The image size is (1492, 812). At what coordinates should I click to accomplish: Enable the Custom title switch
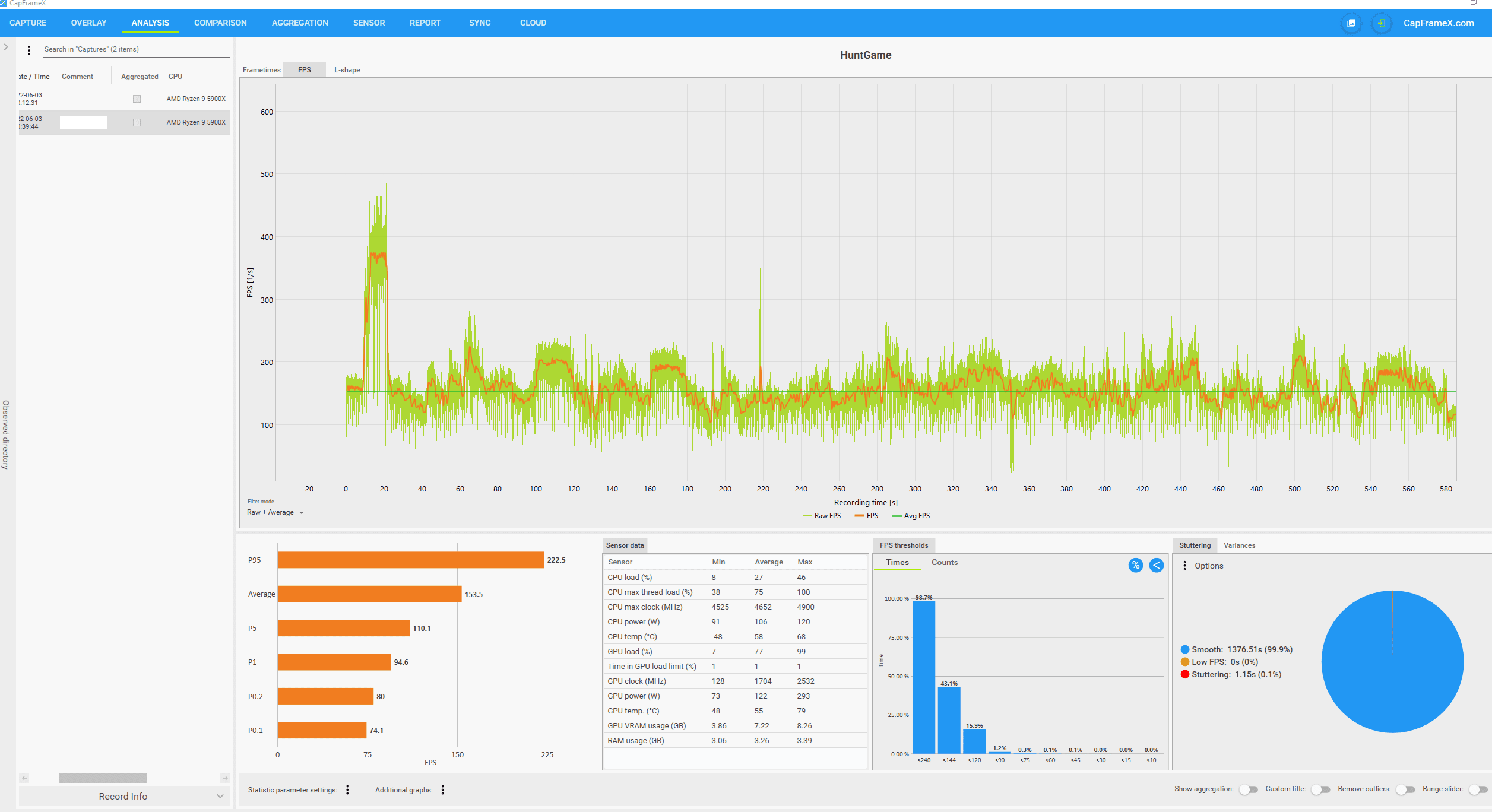tap(1320, 789)
